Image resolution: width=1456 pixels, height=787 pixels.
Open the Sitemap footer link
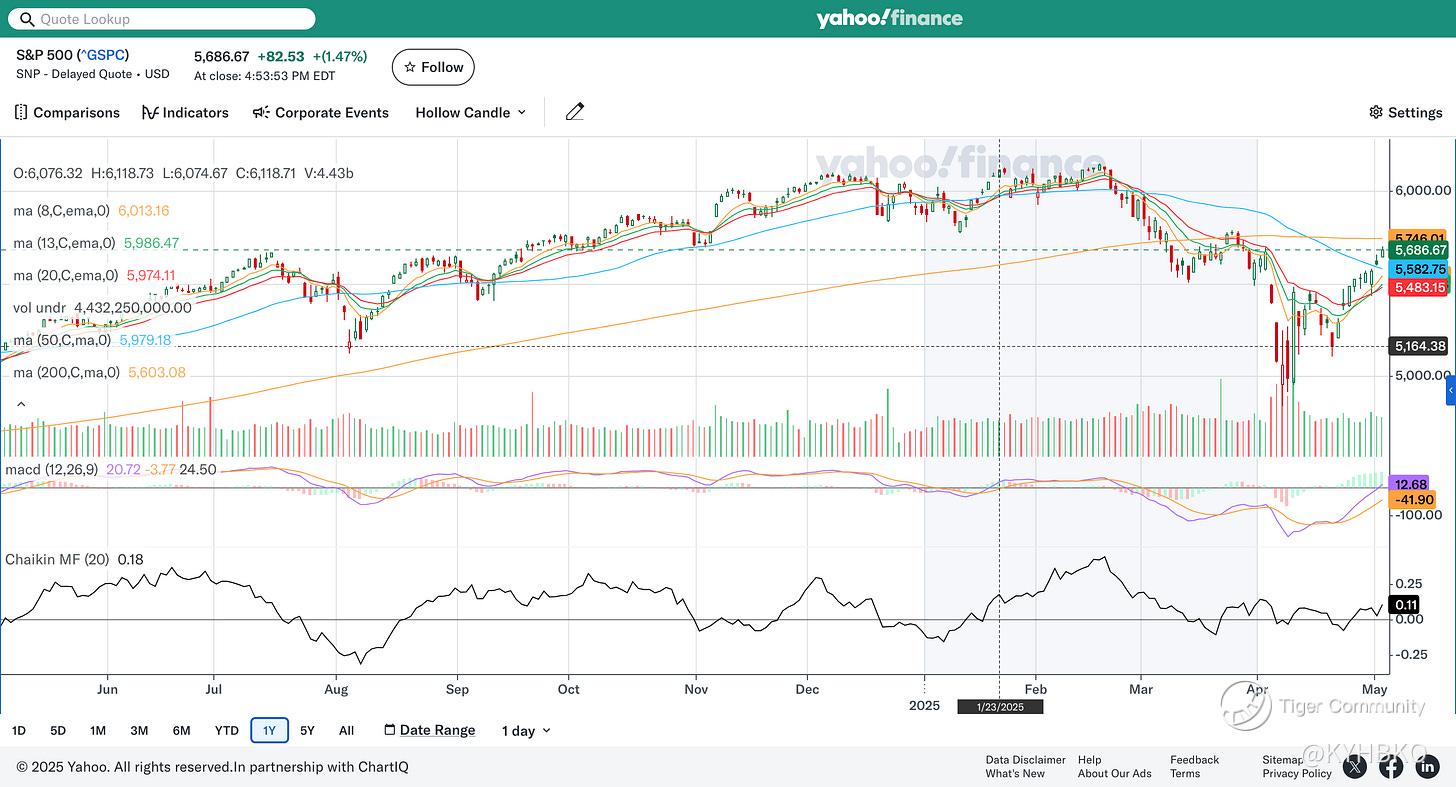(1283, 760)
